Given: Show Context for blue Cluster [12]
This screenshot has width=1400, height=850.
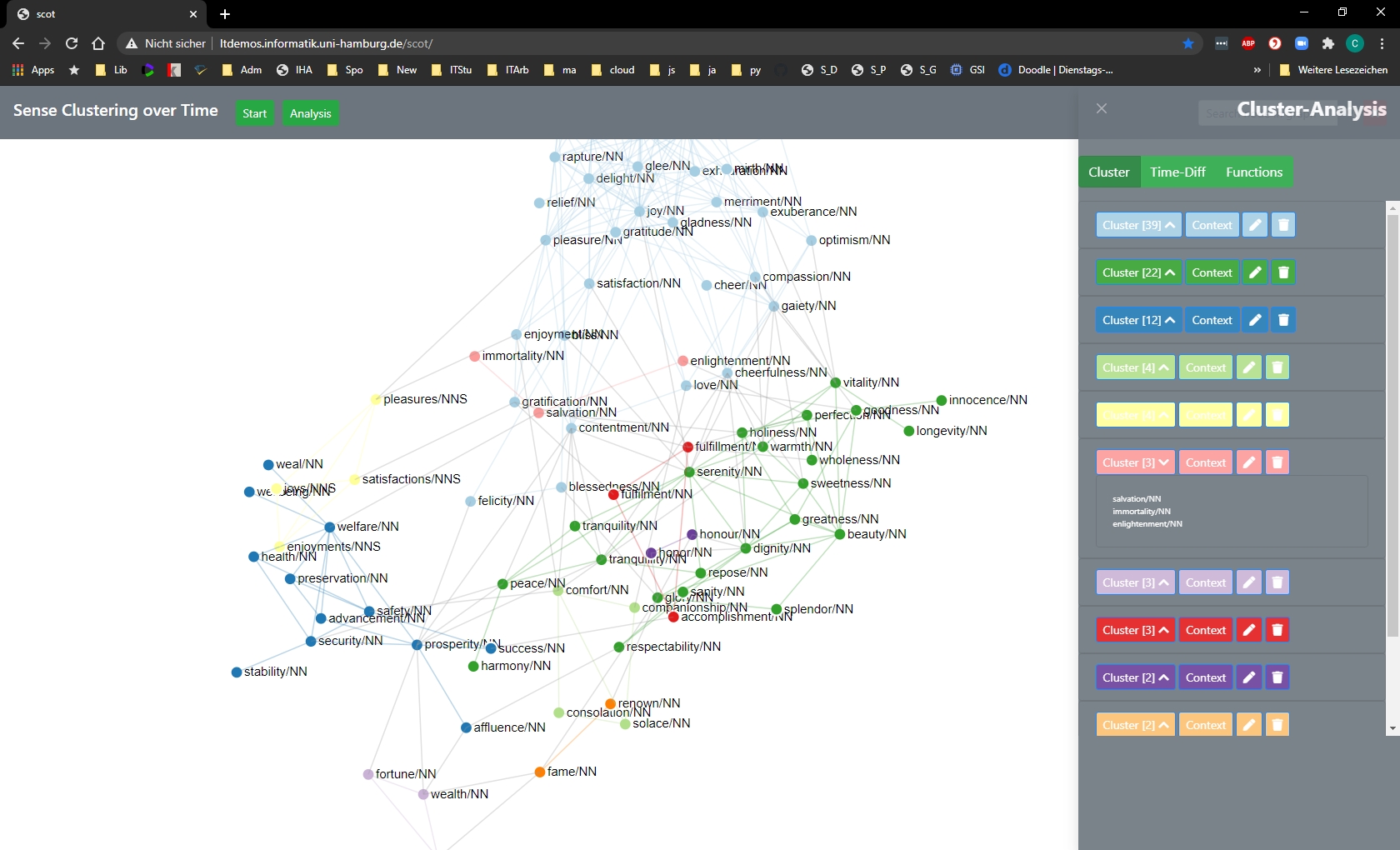Looking at the screenshot, I should 1211,320.
